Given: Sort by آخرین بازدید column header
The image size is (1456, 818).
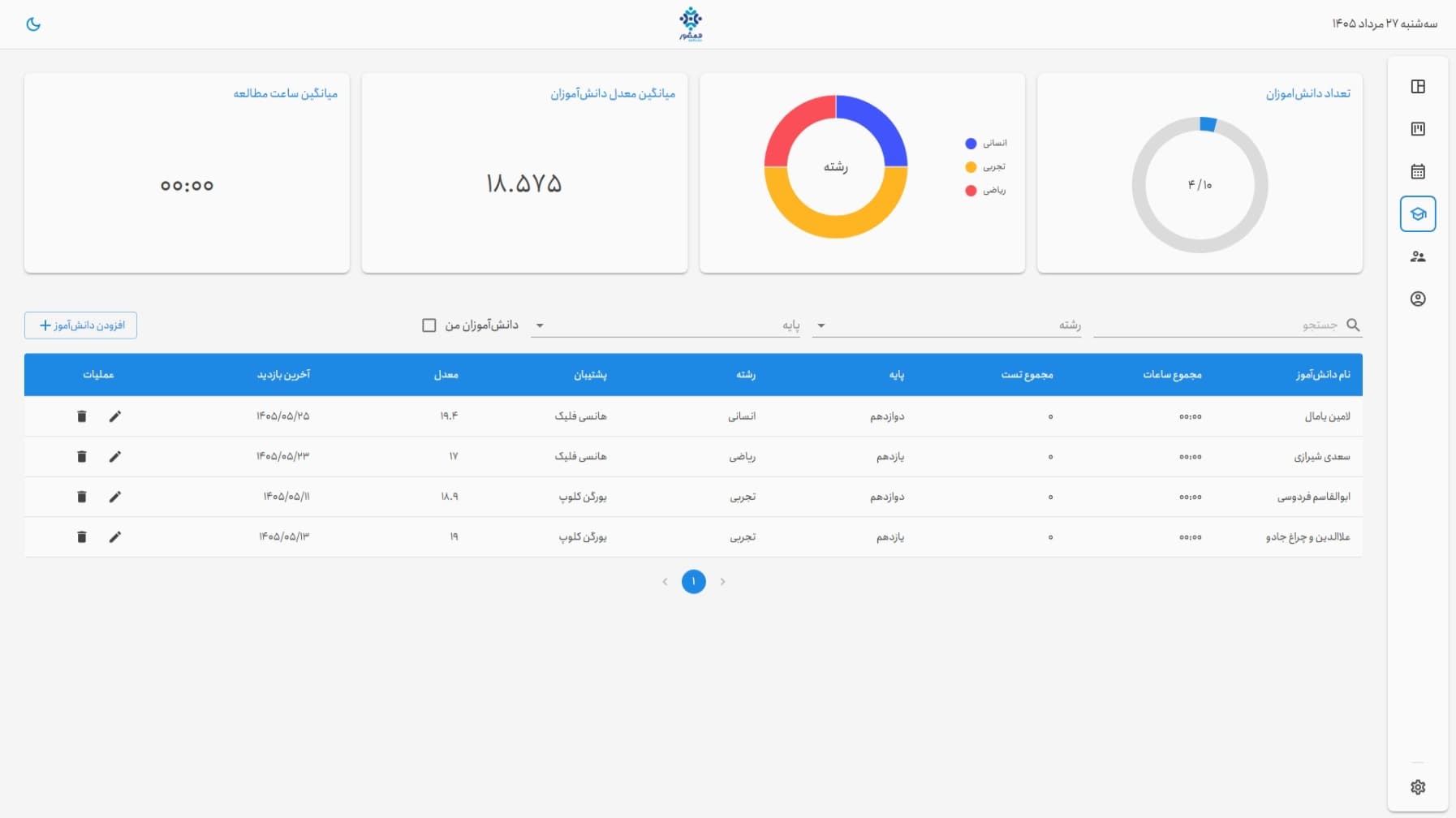Looking at the screenshot, I should tap(283, 374).
